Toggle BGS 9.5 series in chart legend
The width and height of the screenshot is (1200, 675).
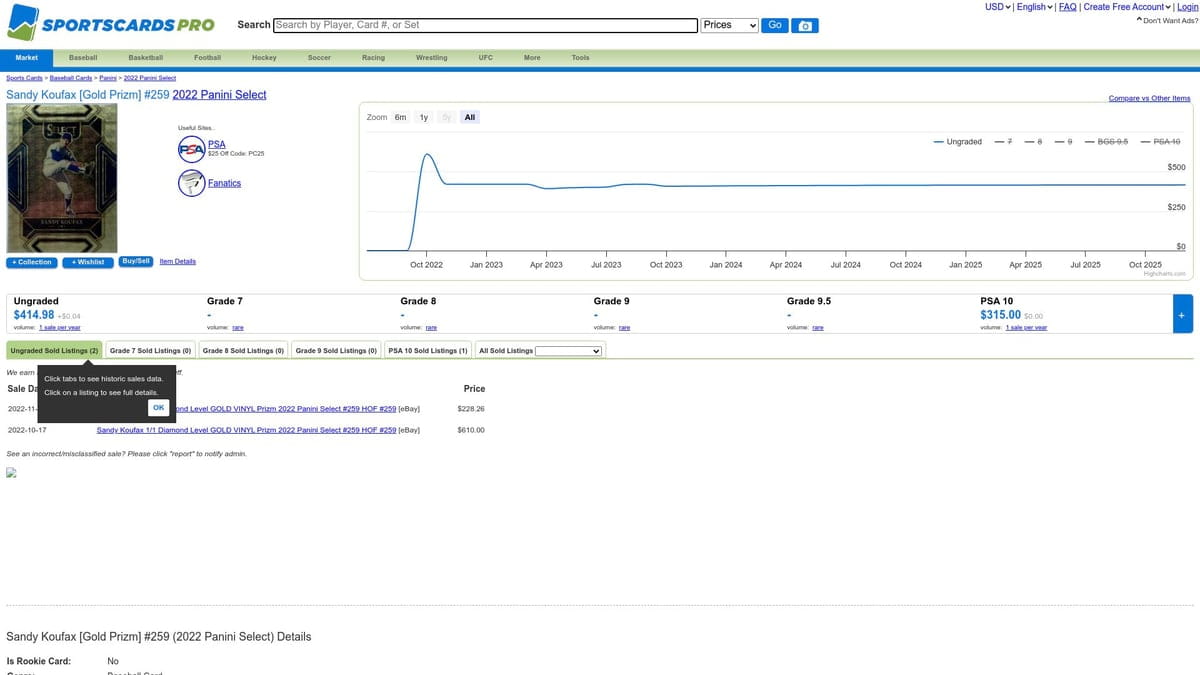1106,142
